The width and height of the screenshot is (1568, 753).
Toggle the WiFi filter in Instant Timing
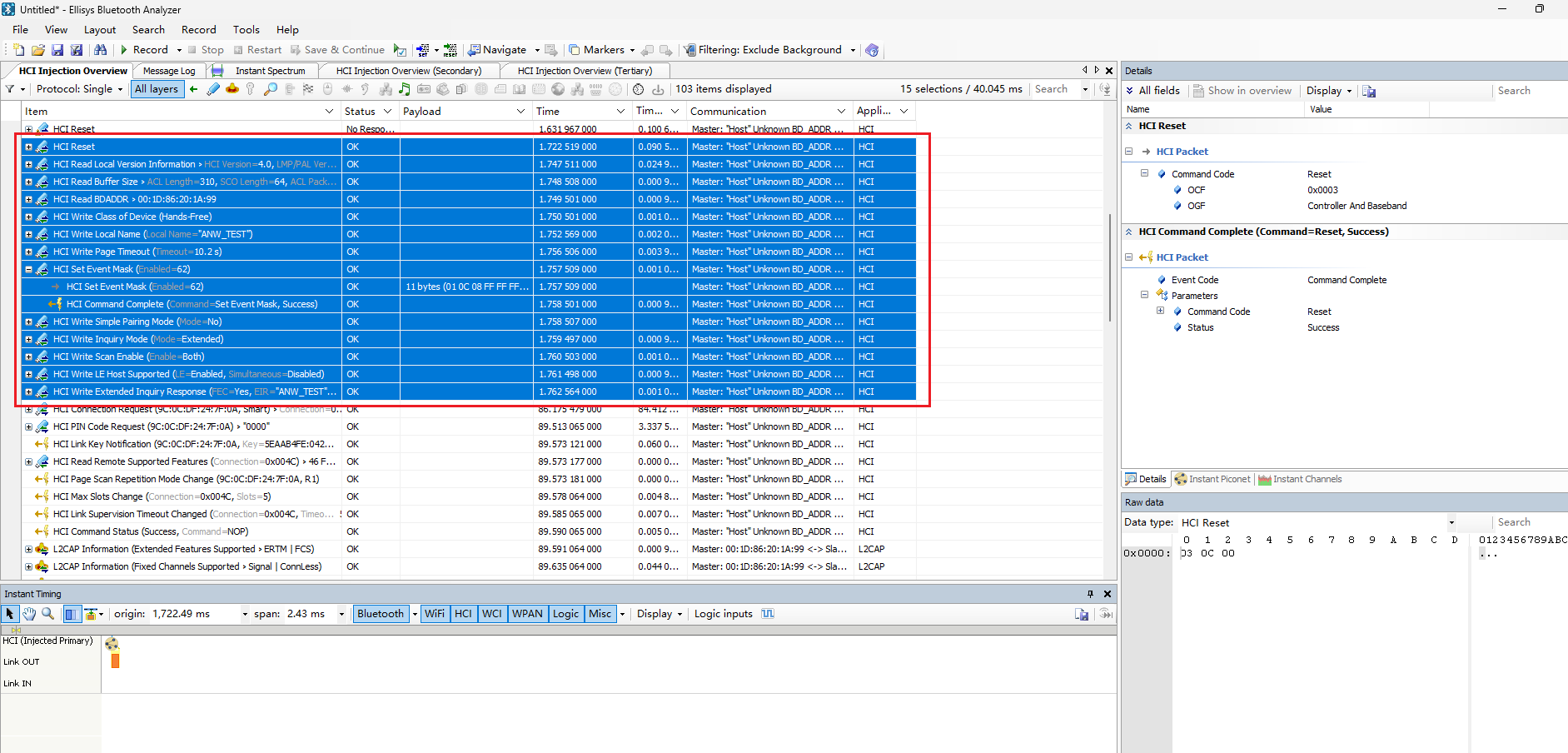(x=435, y=614)
